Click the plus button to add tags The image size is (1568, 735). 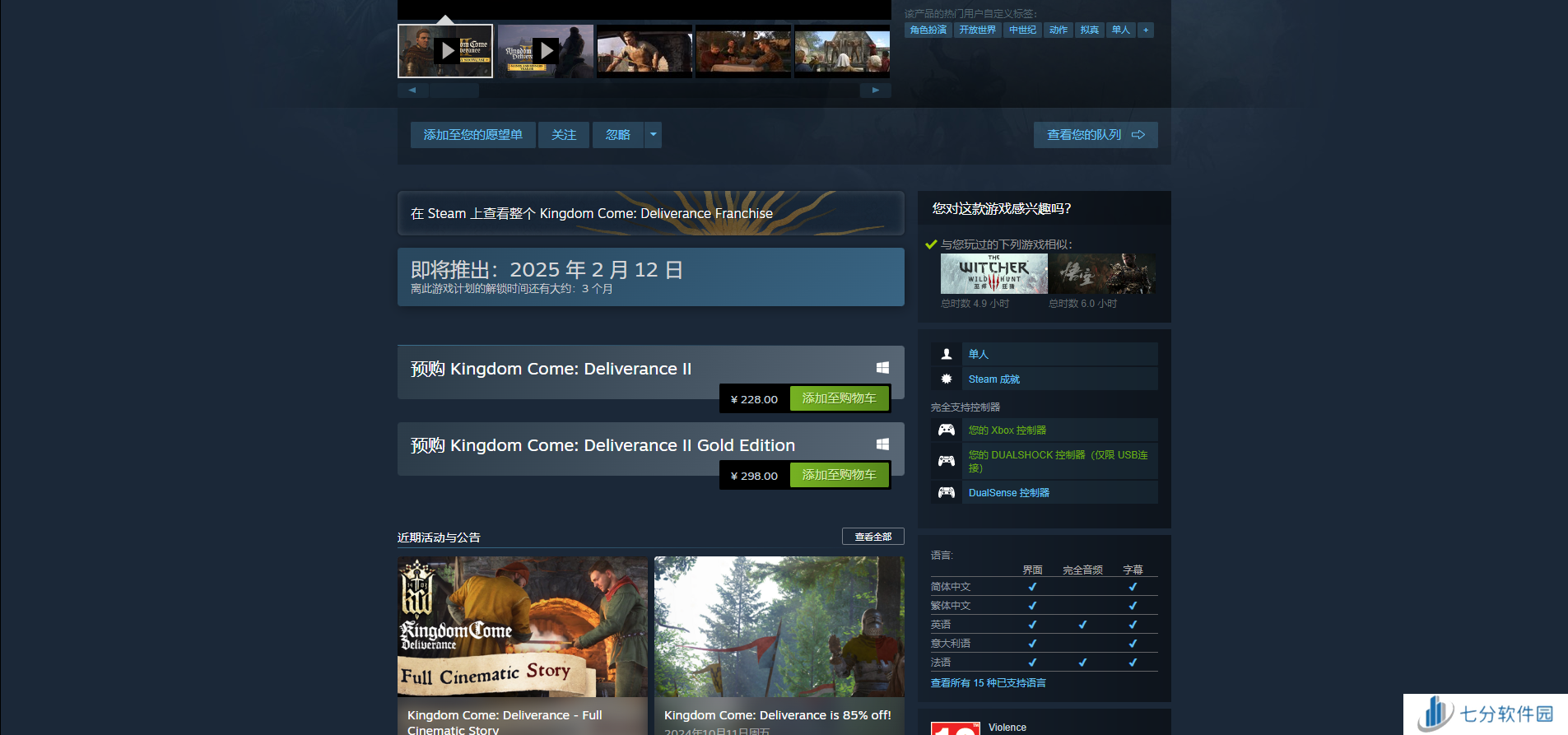point(1146,30)
